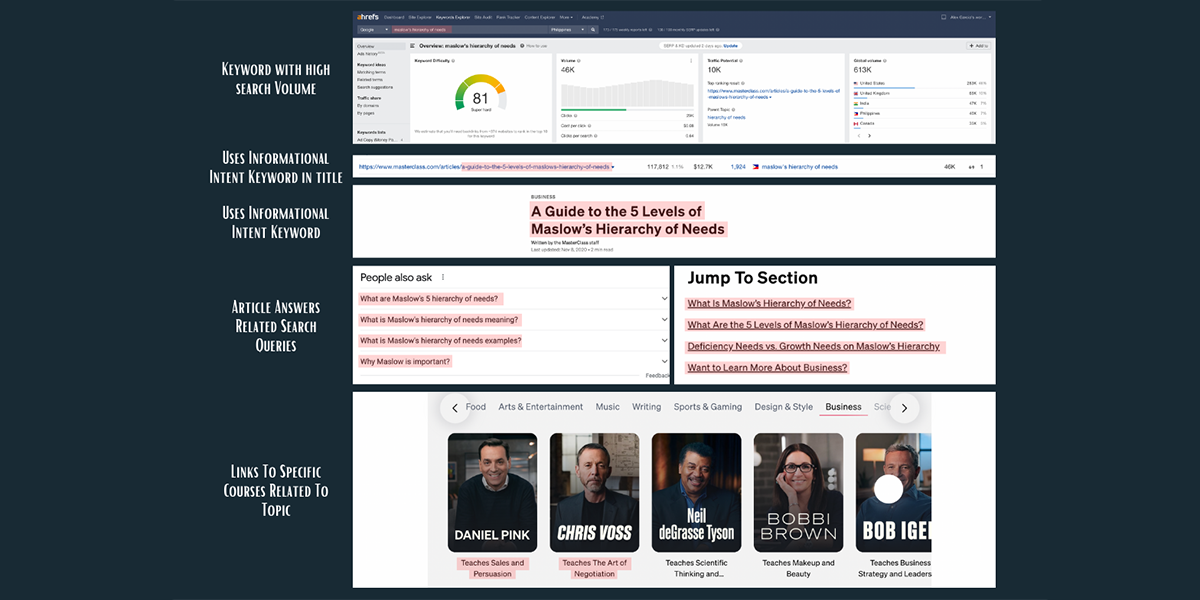Open By domains under Traffic share
1200x600 pixels.
click(368, 106)
